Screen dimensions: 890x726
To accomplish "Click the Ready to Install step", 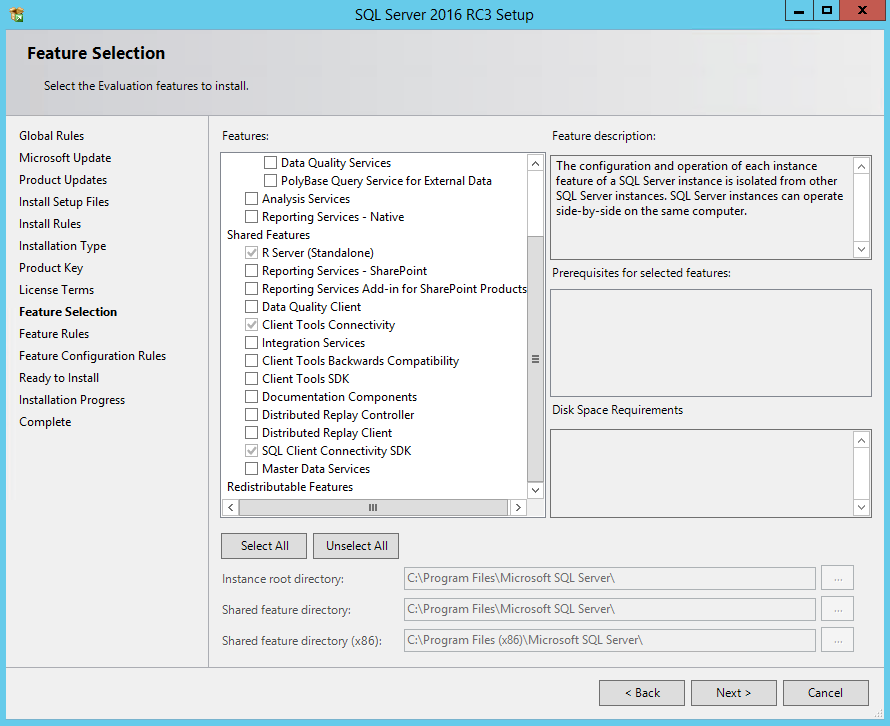I will point(58,378).
